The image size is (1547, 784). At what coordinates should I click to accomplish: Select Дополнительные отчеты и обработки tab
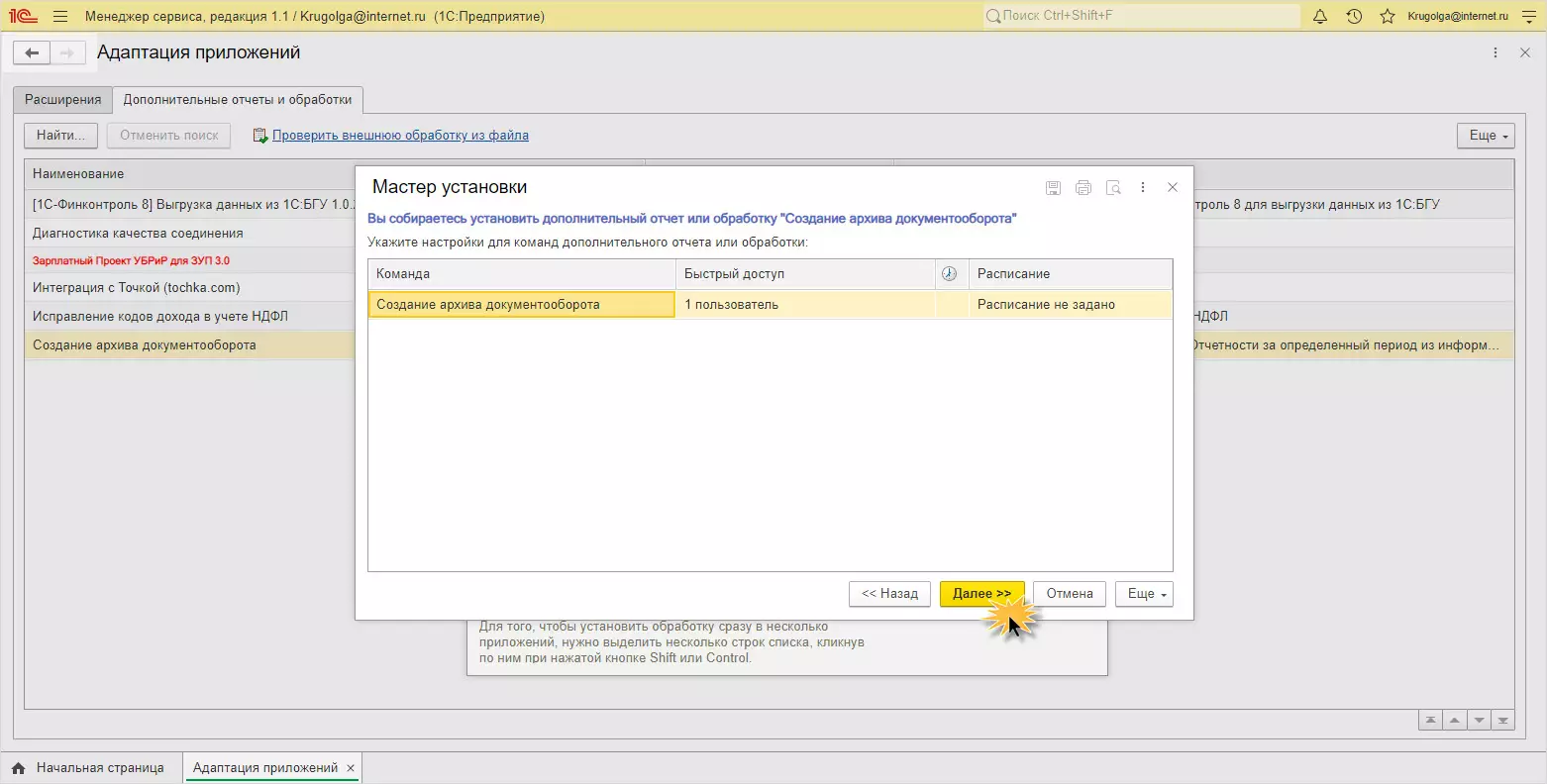(238, 100)
